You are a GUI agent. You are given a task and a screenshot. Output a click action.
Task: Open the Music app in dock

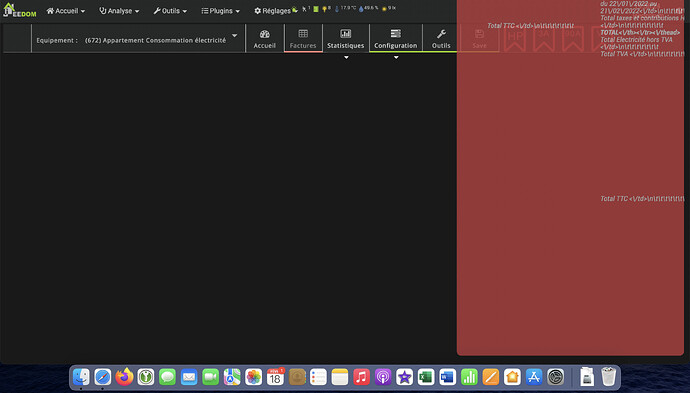361,377
